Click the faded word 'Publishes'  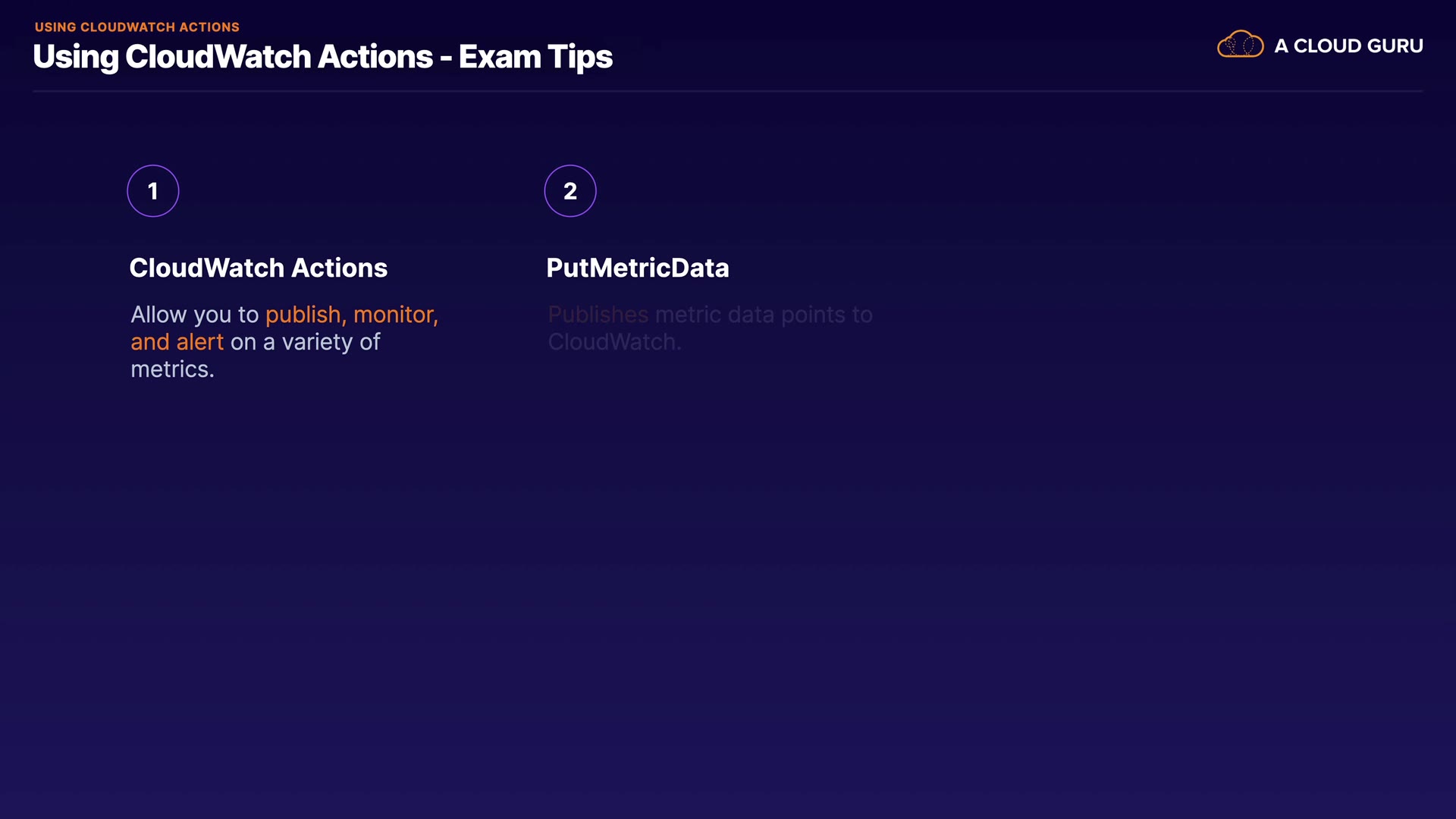coord(598,315)
